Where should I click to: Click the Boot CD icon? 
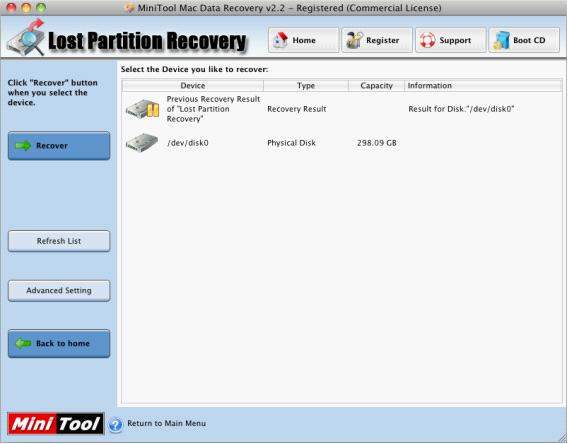(x=501, y=40)
